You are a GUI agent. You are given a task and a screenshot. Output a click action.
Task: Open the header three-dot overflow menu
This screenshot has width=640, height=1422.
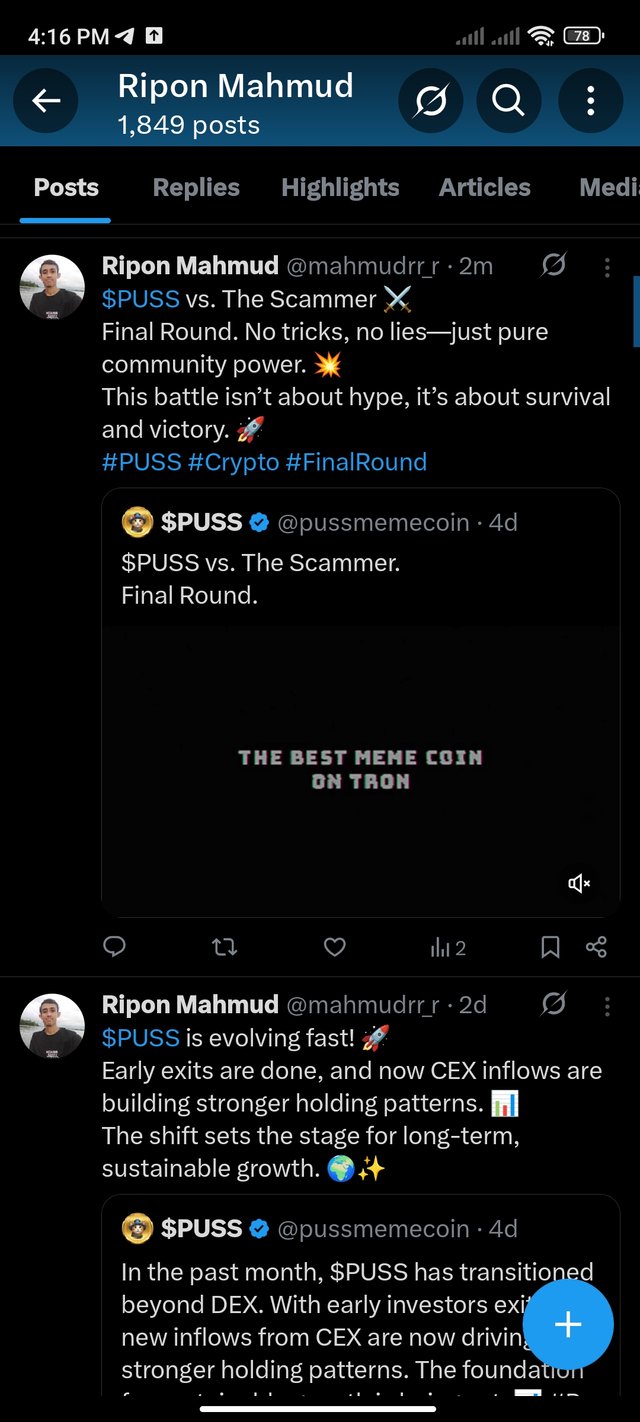(590, 100)
